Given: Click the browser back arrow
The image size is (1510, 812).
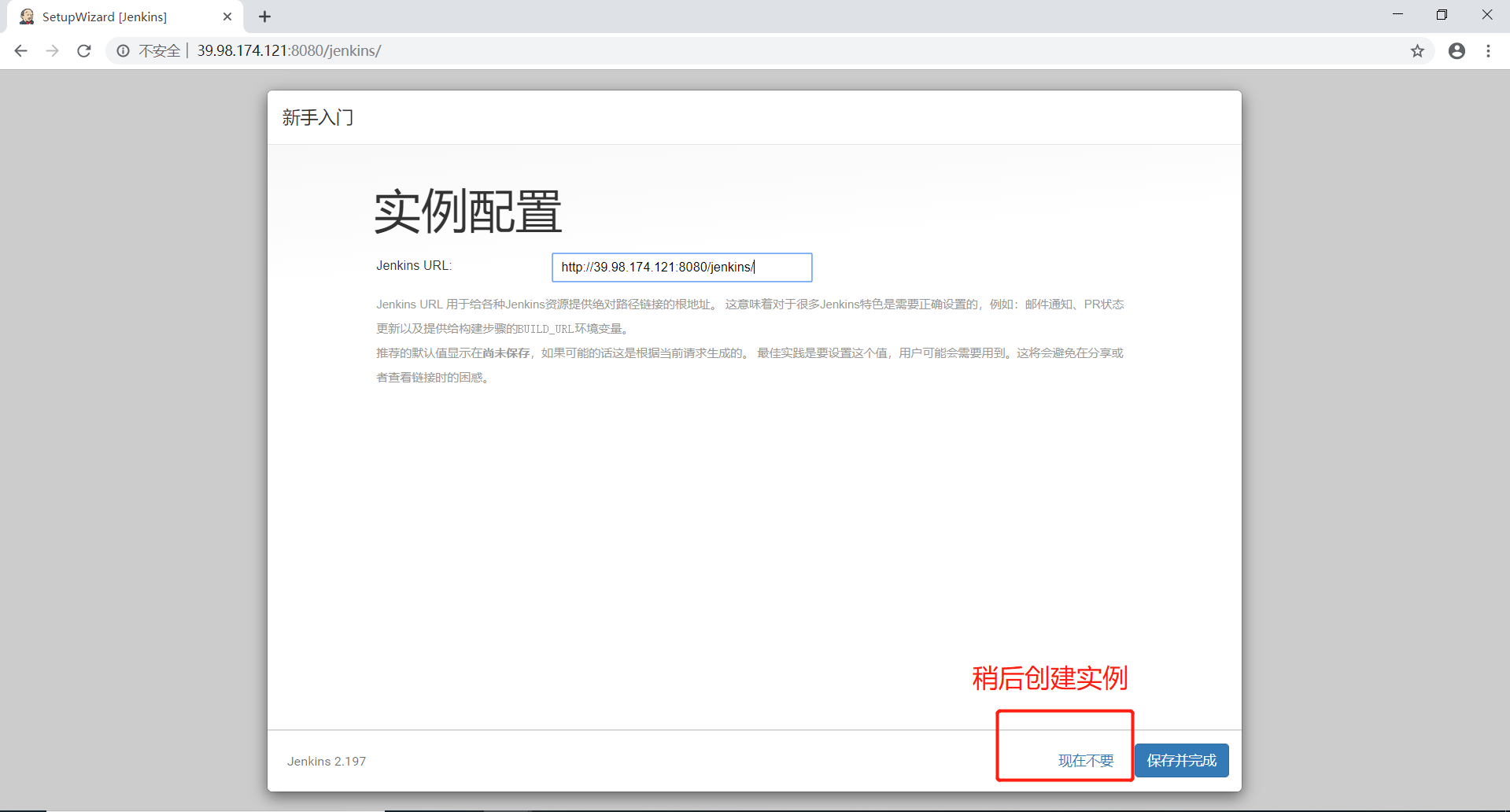Looking at the screenshot, I should point(21,51).
